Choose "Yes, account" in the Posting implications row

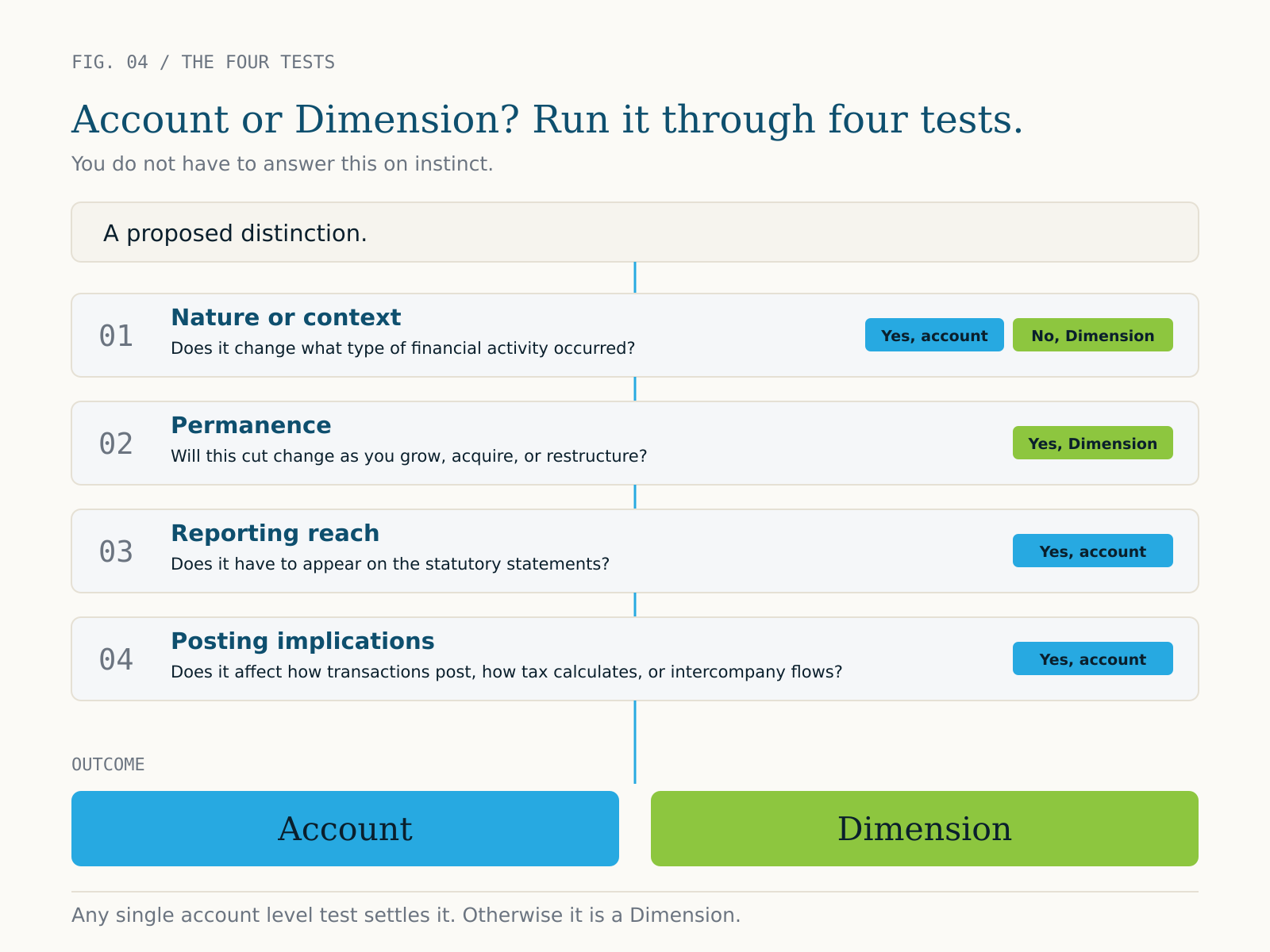click(x=1093, y=658)
